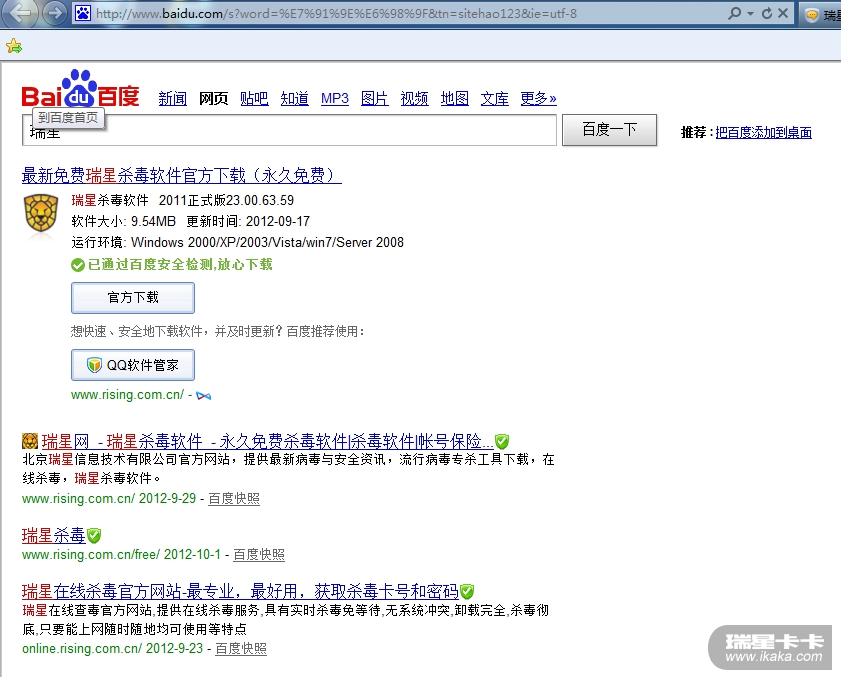
Task: Open 百度快照 for online.rising.com.cn result
Action: 241,649
